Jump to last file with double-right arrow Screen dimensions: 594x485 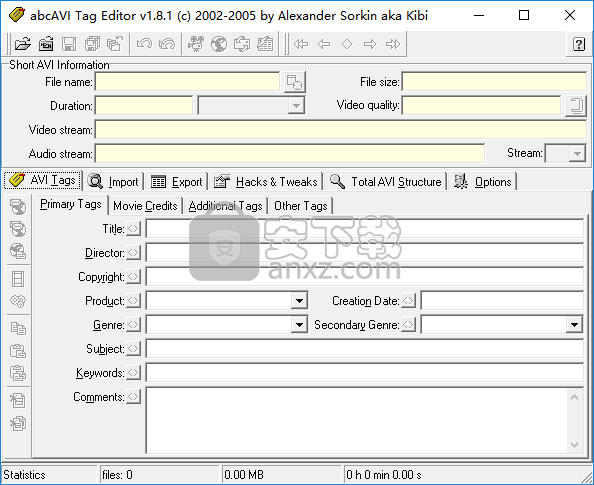click(393, 44)
